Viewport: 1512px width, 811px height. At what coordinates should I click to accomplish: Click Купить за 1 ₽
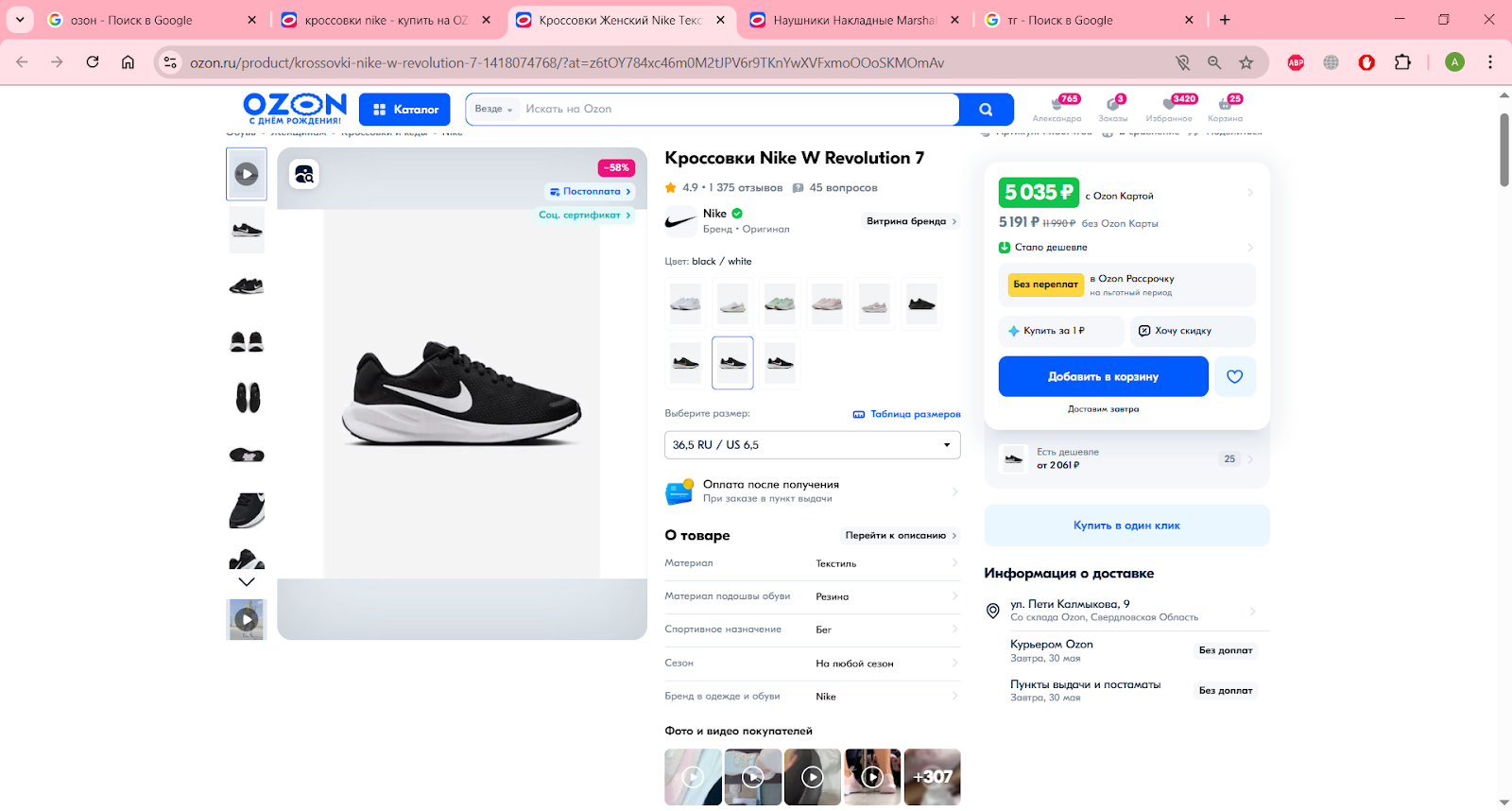click(x=1061, y=331)
